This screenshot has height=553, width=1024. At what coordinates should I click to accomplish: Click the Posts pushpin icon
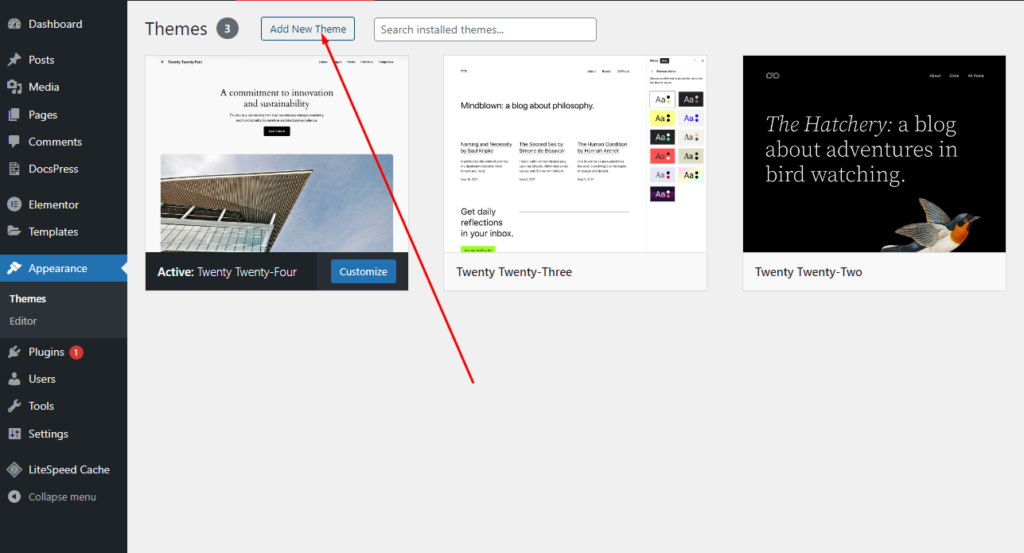(14, 60)
